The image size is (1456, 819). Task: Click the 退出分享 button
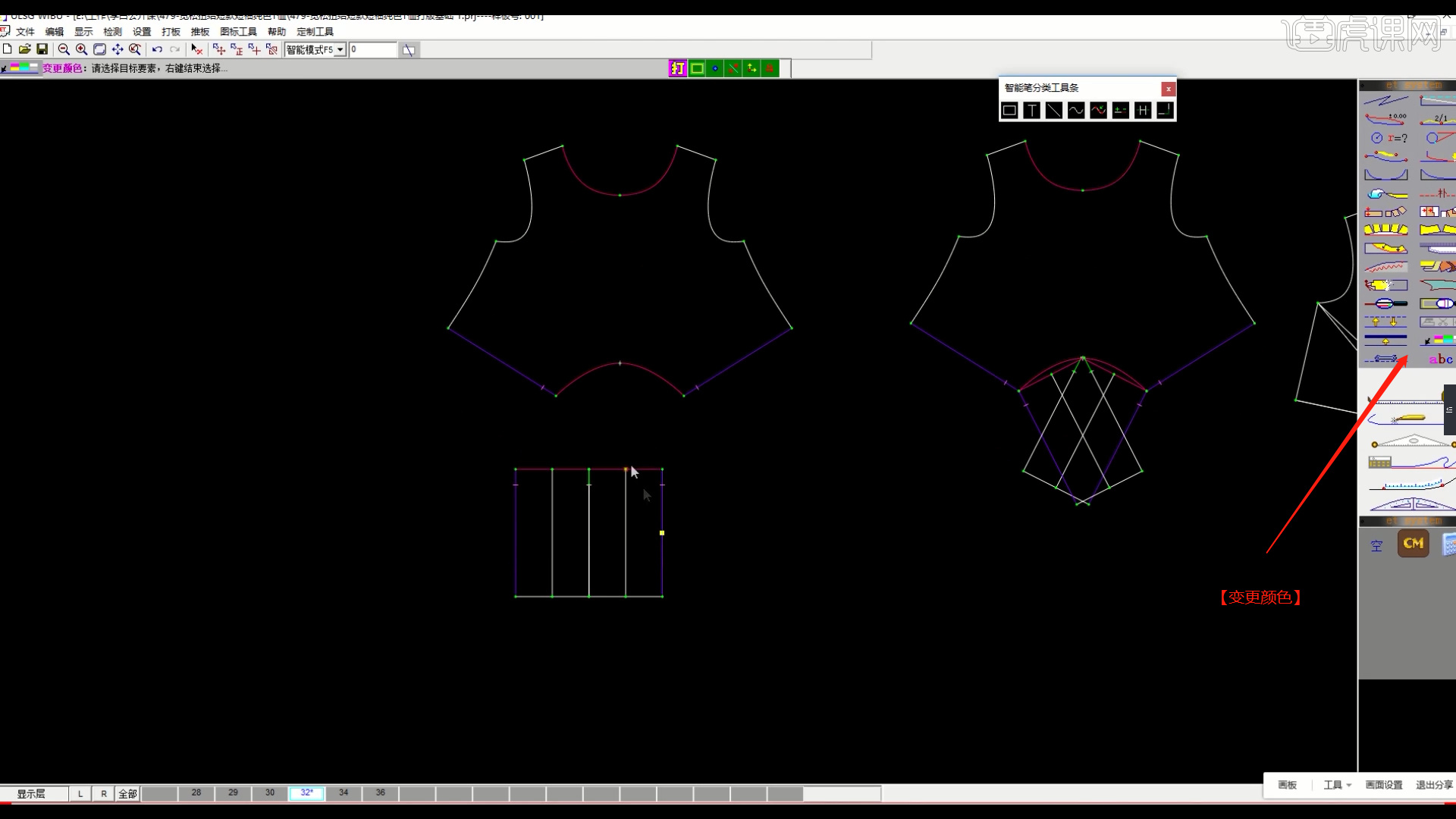[1433, 785]
